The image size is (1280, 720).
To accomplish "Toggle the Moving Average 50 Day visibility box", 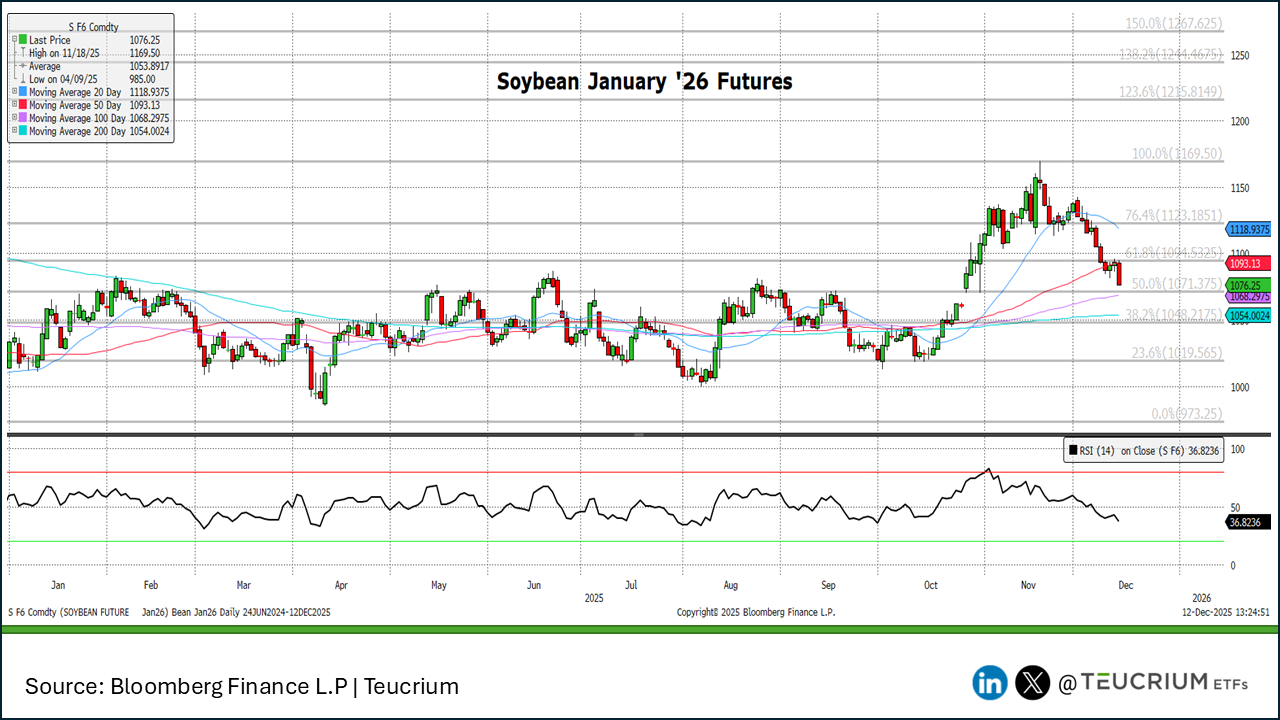I will click(14, 104).
